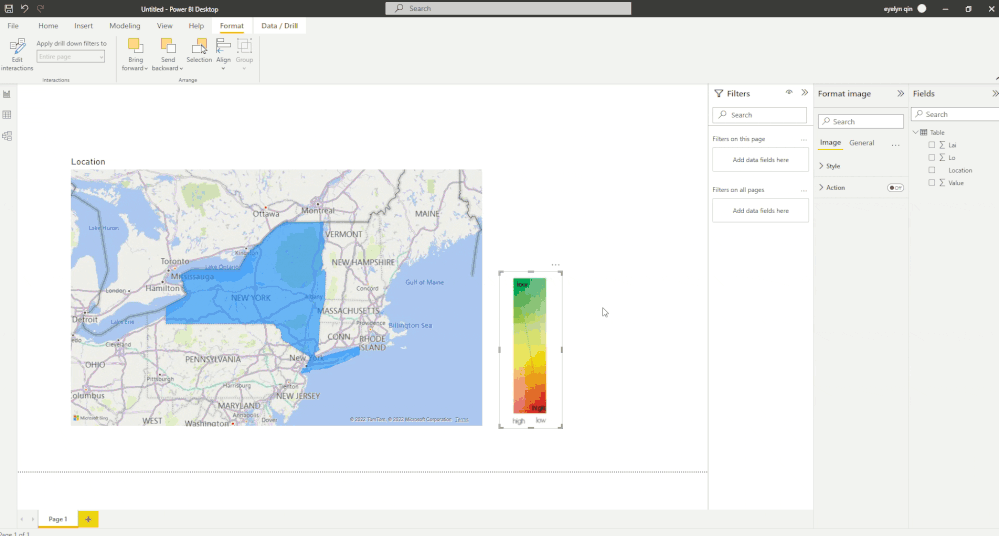999x536 pixels.
Task: Click previous page arrow at bottom
Action: (x=22, y=519)
